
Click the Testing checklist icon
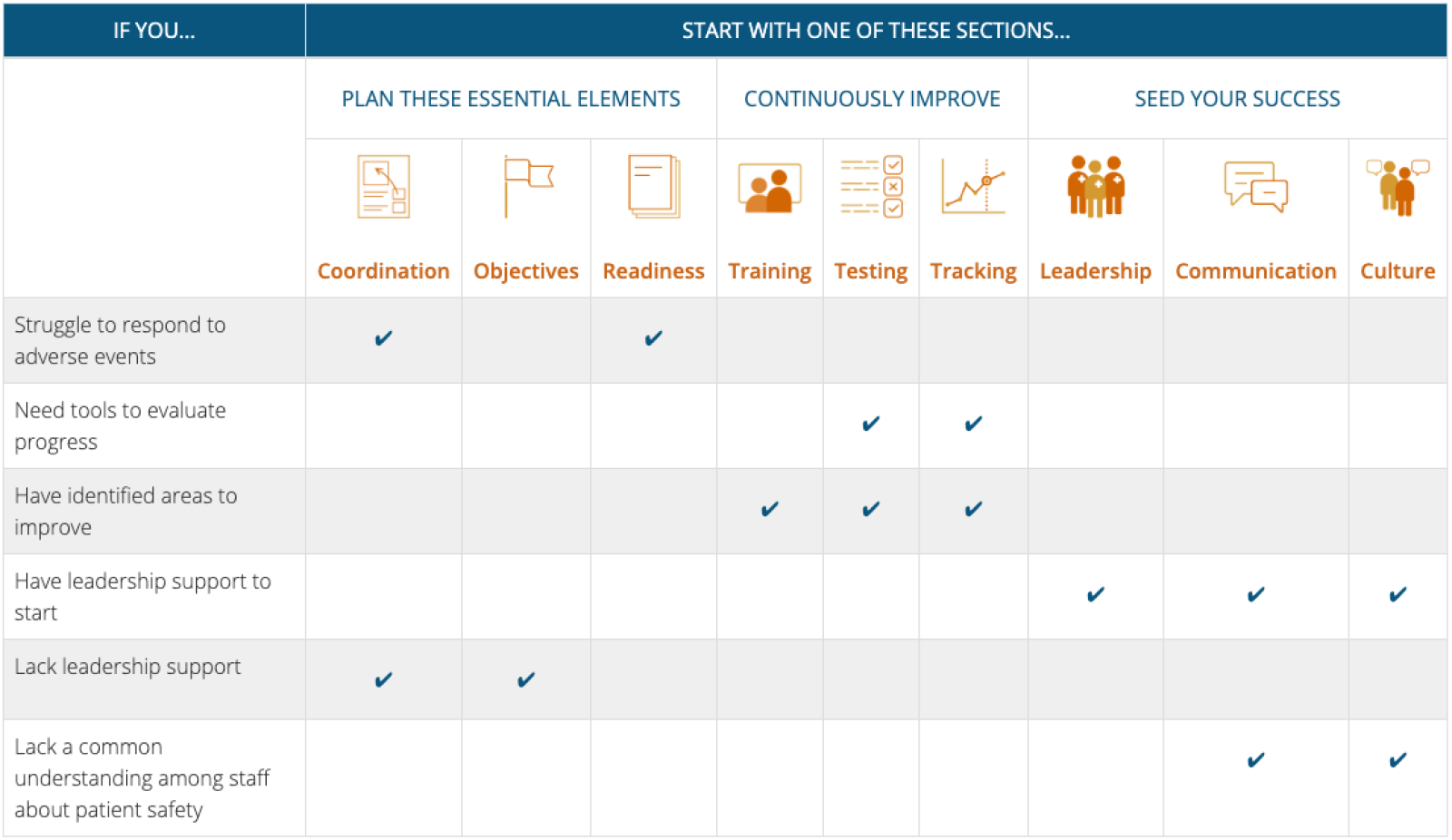871,187
